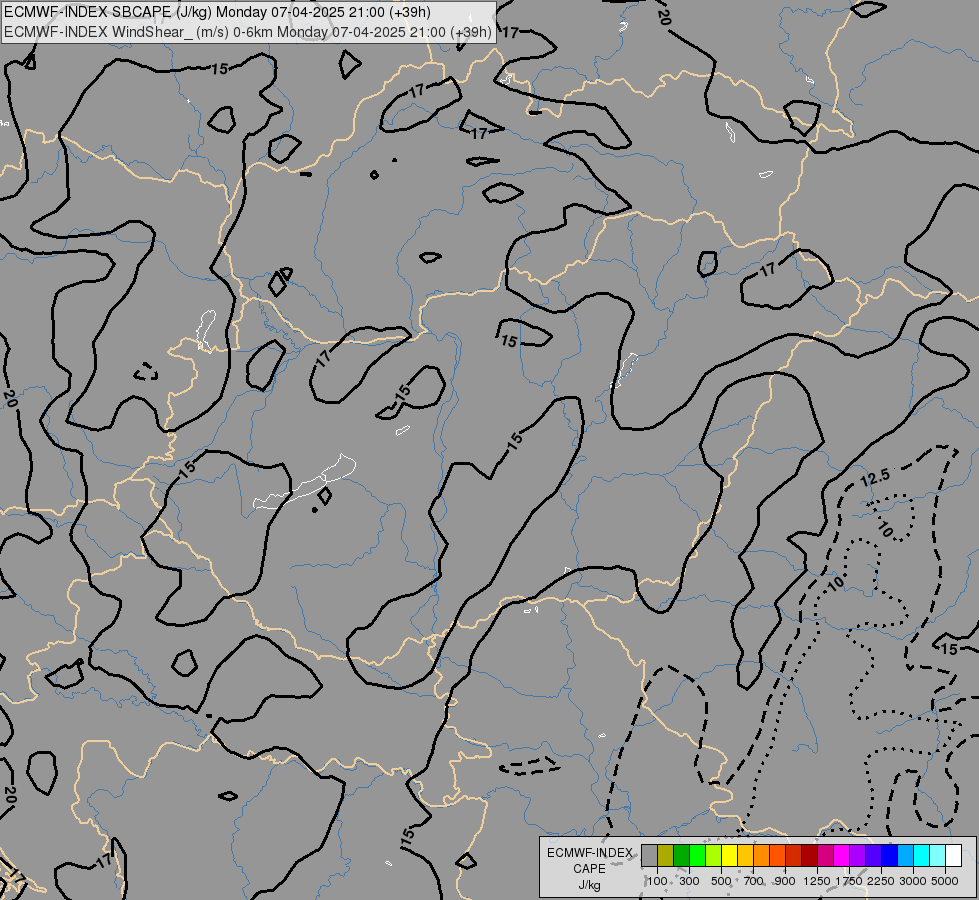Click the 700 value in the legend
The image size is (979, 900).
pyautogui.click(x=753, y=881)
